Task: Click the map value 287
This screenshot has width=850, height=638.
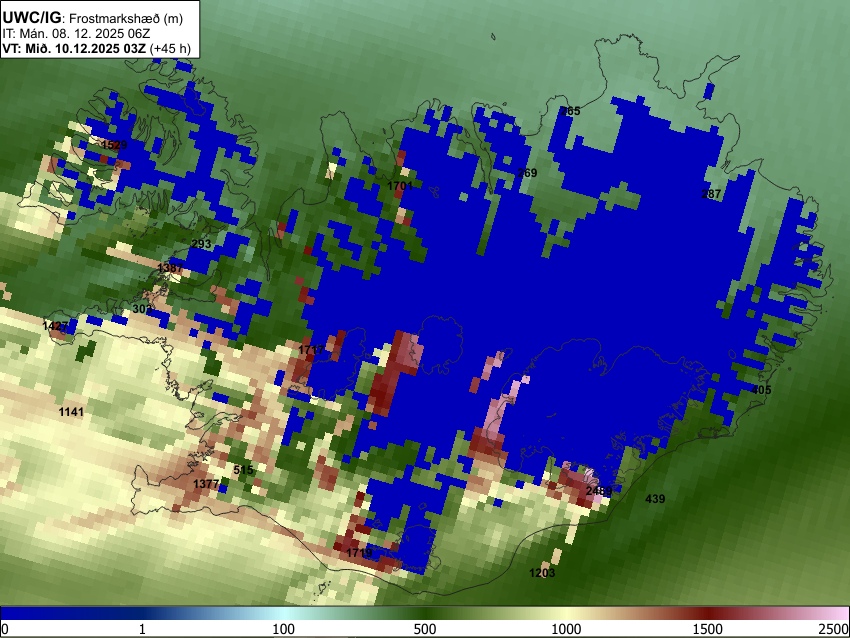Action: (711, 194)
